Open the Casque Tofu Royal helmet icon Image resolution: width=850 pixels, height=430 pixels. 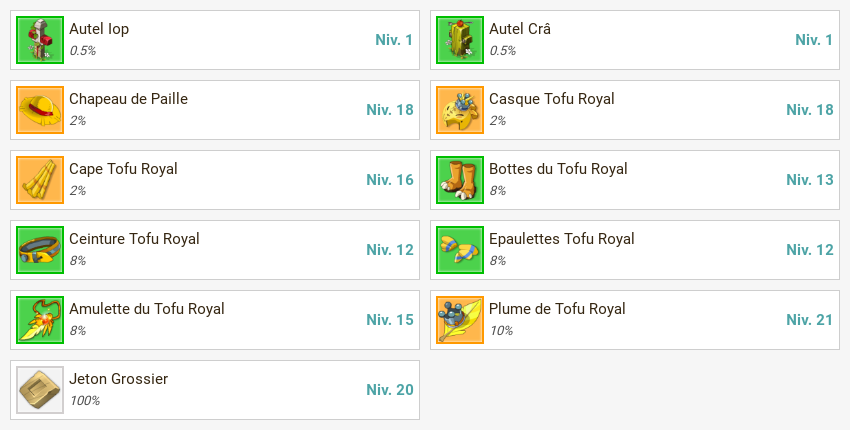click(460, 110)
